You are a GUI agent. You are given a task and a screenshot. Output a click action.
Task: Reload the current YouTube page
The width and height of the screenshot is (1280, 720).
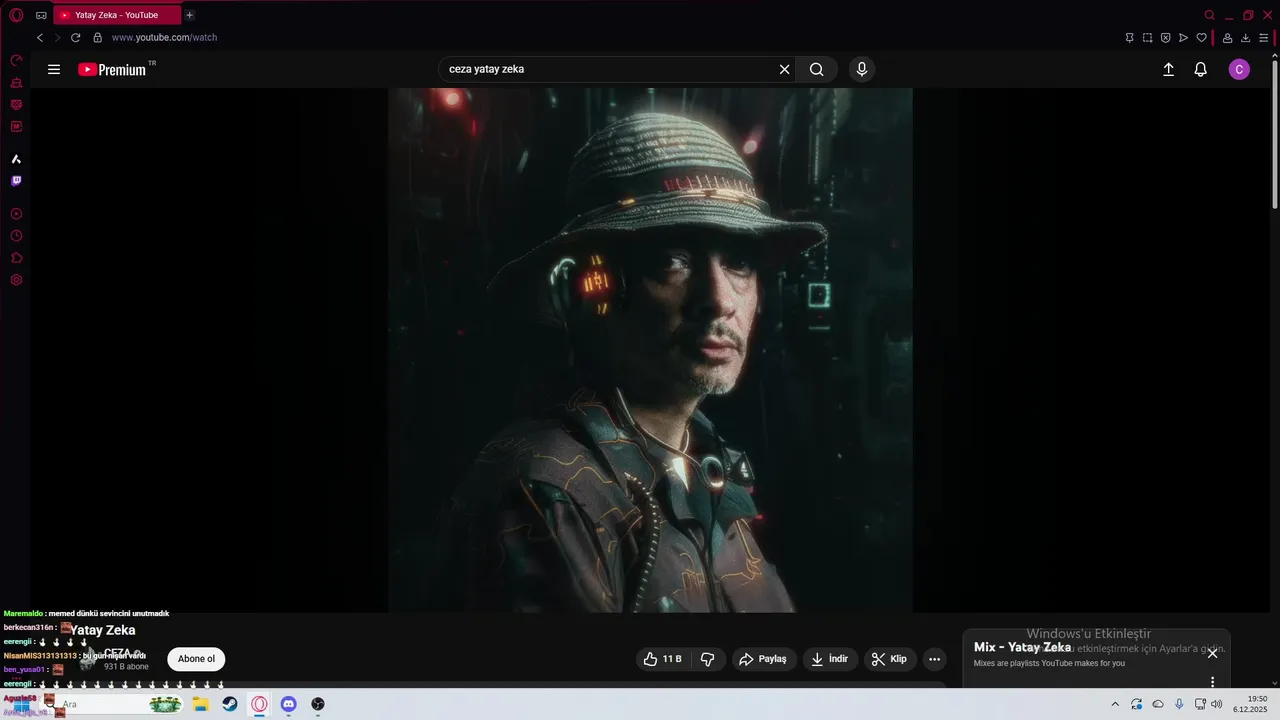pos(75,38)
